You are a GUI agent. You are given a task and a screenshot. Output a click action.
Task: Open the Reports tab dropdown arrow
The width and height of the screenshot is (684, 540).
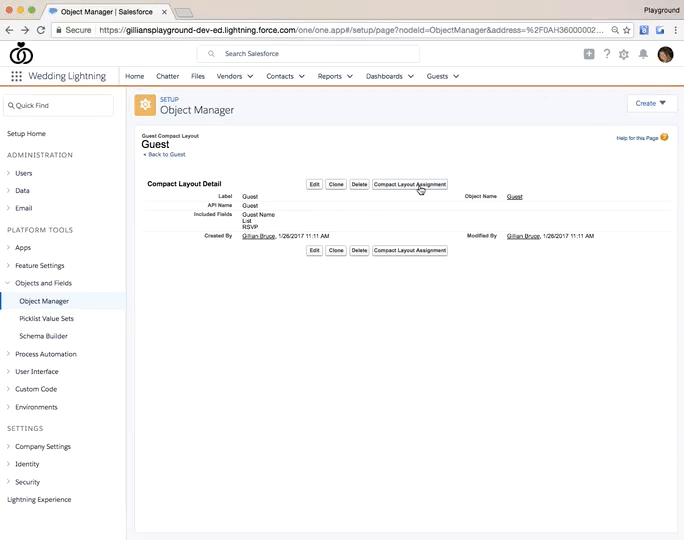click(350, 76)
